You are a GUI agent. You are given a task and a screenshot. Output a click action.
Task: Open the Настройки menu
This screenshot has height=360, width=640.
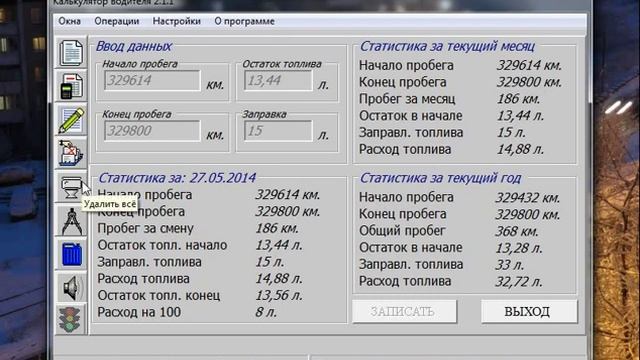point(176,21)
